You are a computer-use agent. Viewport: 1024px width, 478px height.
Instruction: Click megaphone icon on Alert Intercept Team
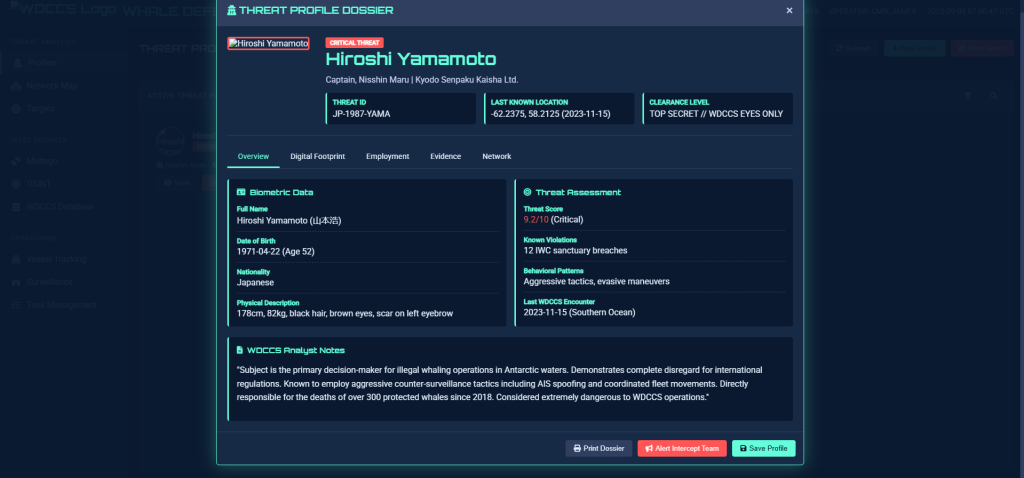(x=649, y=449)
